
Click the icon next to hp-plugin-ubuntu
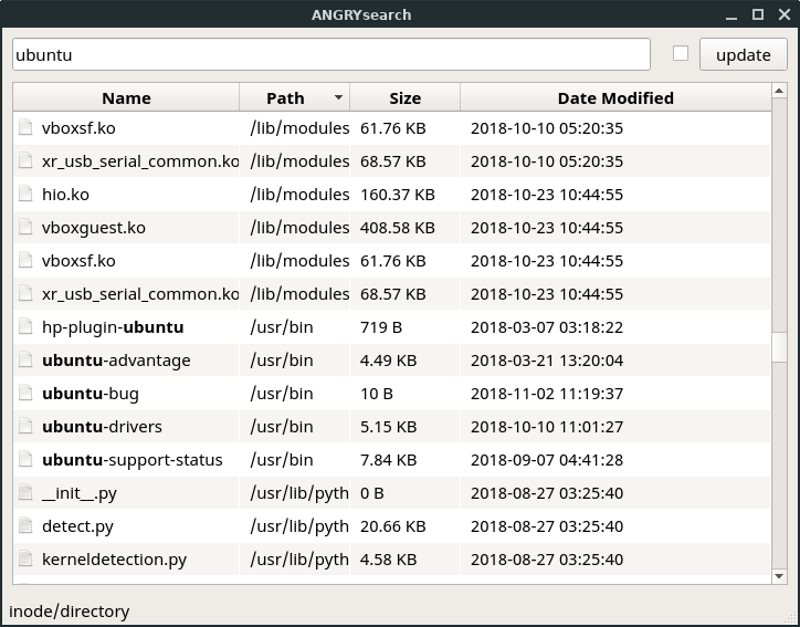point(24,327)
